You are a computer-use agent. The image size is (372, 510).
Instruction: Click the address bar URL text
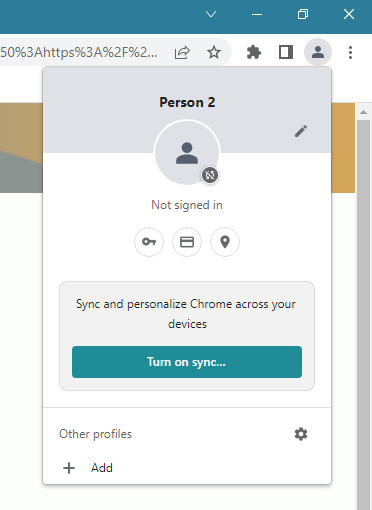click(79, 52)
